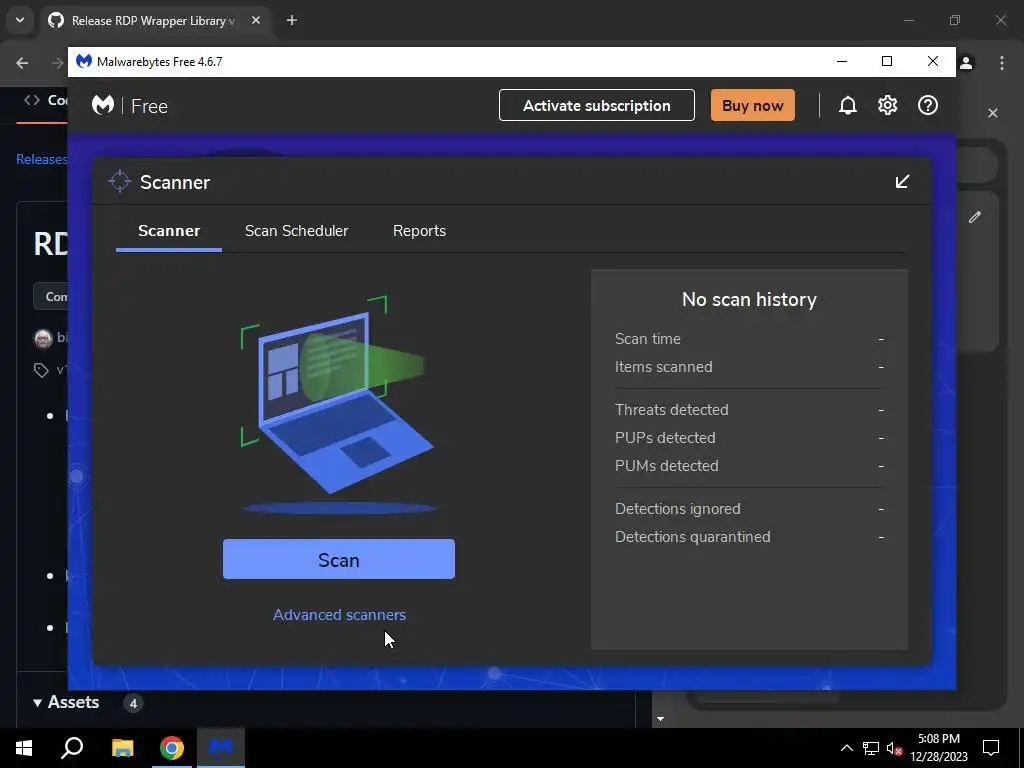Viewport: 1024px width, 768px height.
Task: Show hidden system tray icons
Action: (846, 748)
